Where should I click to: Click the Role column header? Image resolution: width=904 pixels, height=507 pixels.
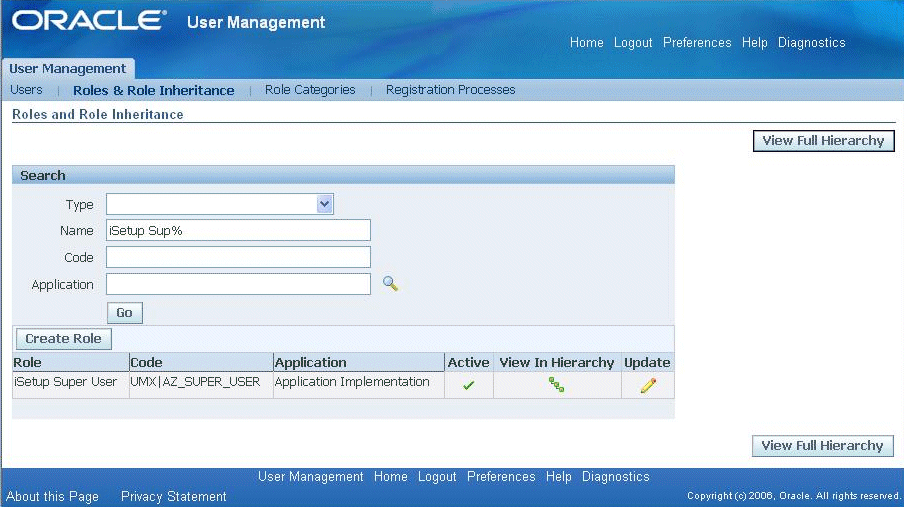(x=71, y=362)
